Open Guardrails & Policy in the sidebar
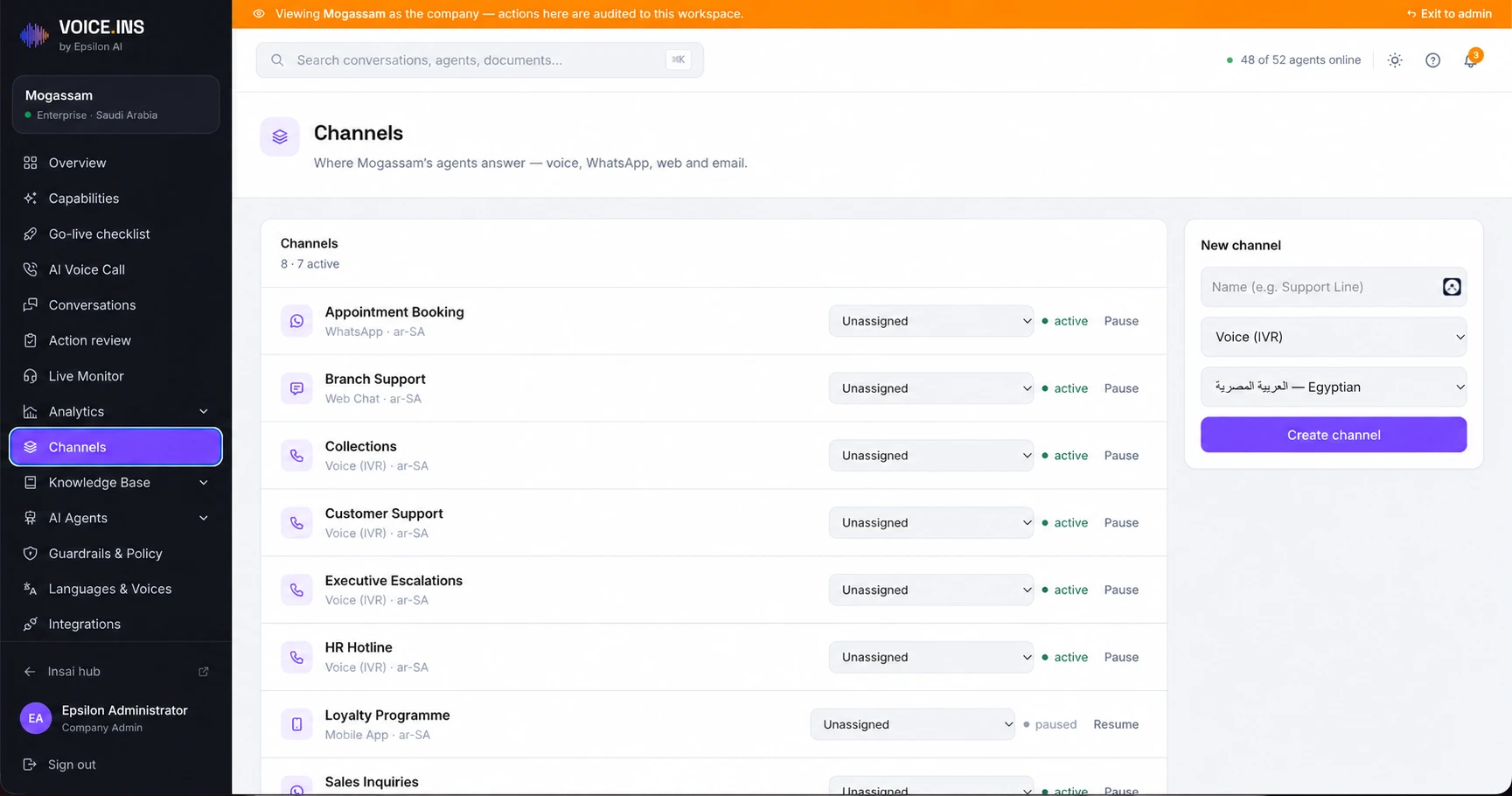This screenshot has width=1512, height=796. (x=115, y=554)
